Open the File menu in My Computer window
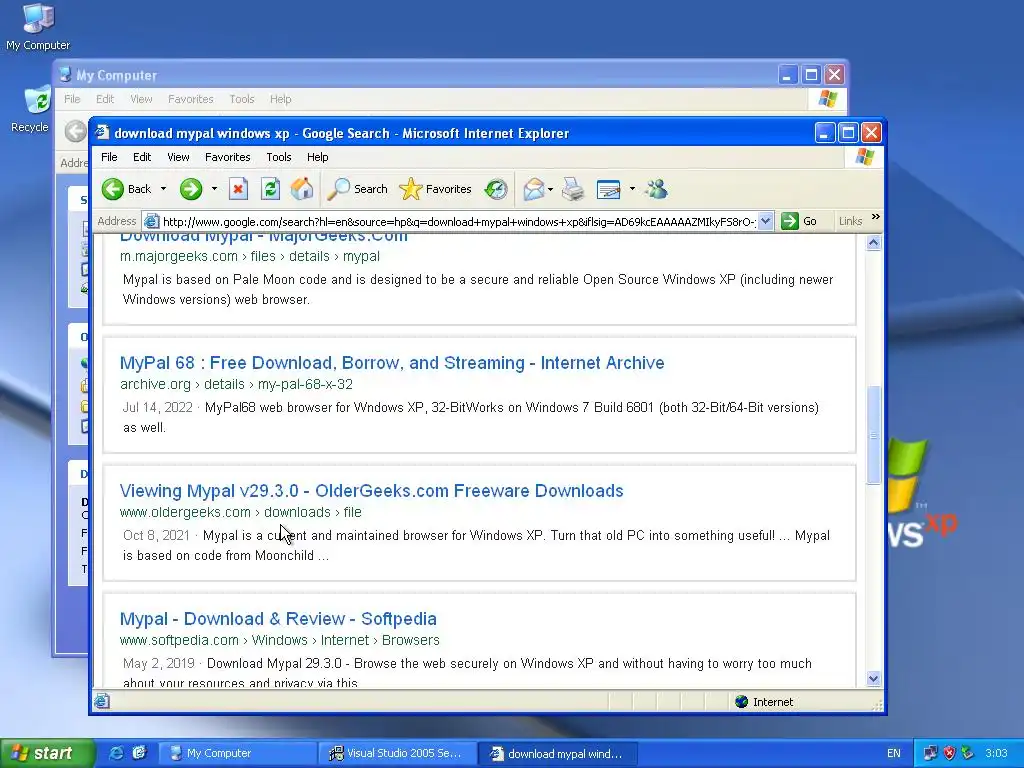The width and height of the screenshot is (1024, 768). (x=72, y=99)
